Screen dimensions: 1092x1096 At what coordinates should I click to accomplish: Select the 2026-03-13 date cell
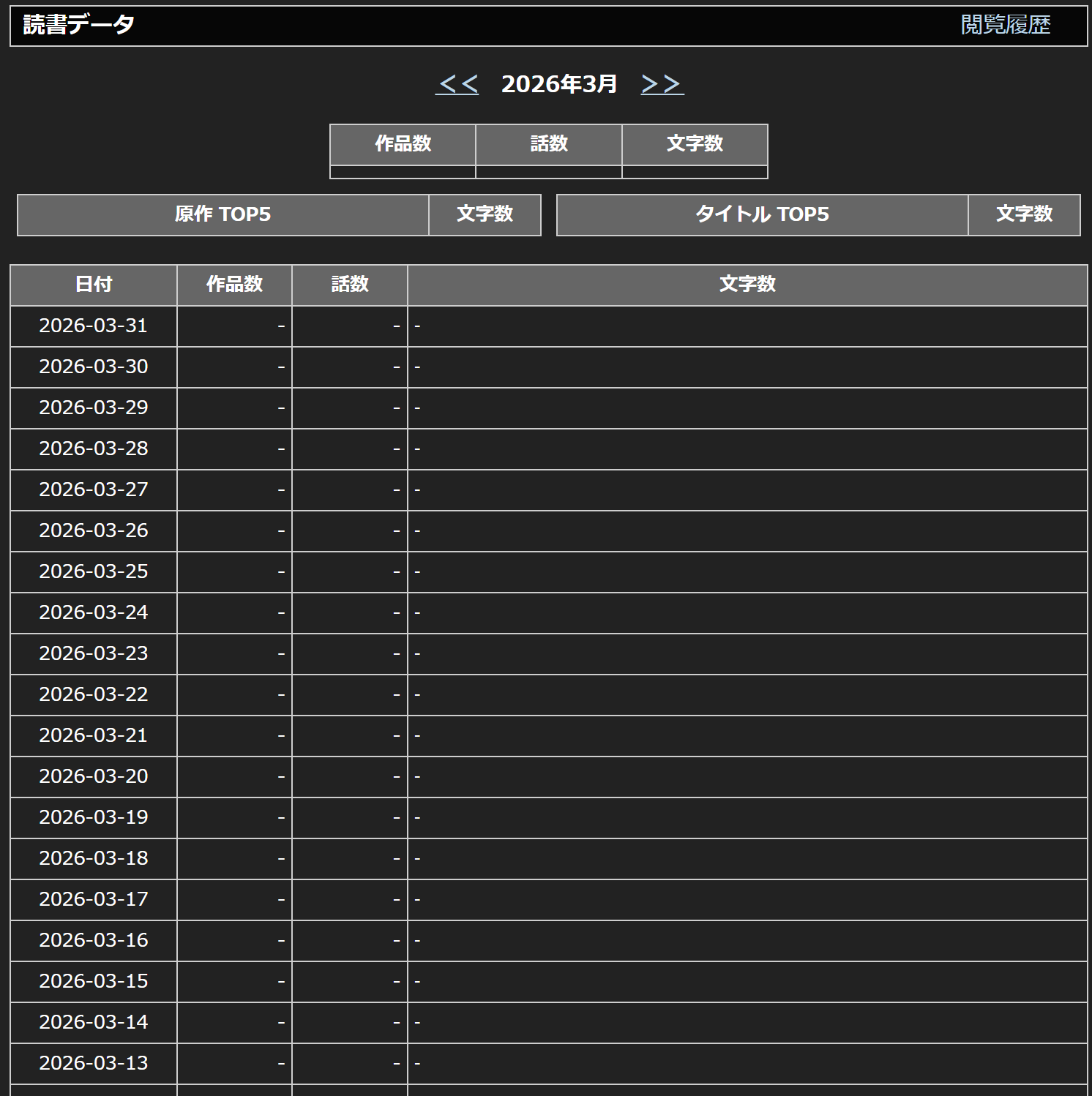(94, 1063)
